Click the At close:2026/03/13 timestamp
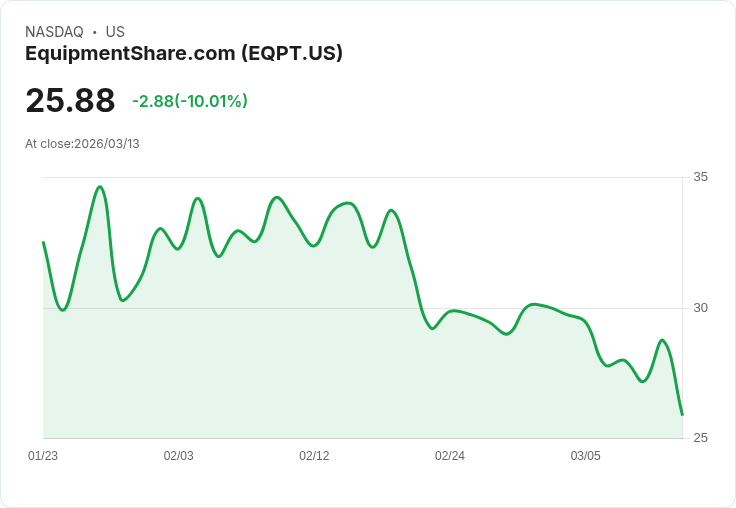The image size is (736, 508). click(x=82, y=144)
